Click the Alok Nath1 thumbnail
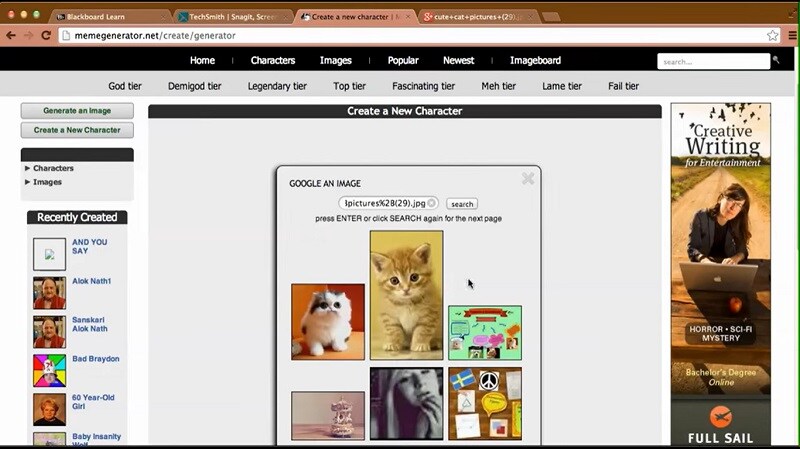Image resolution: width=800 pixels, height=449 pixels. (49, 293)
